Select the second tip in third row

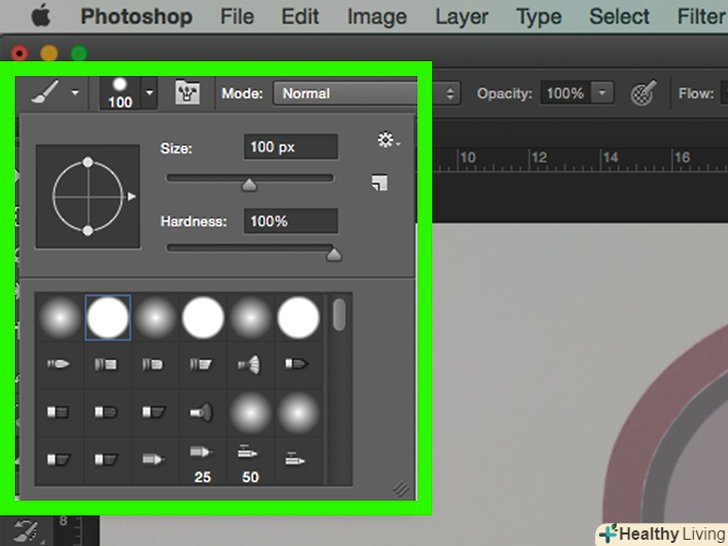point(108,412)
